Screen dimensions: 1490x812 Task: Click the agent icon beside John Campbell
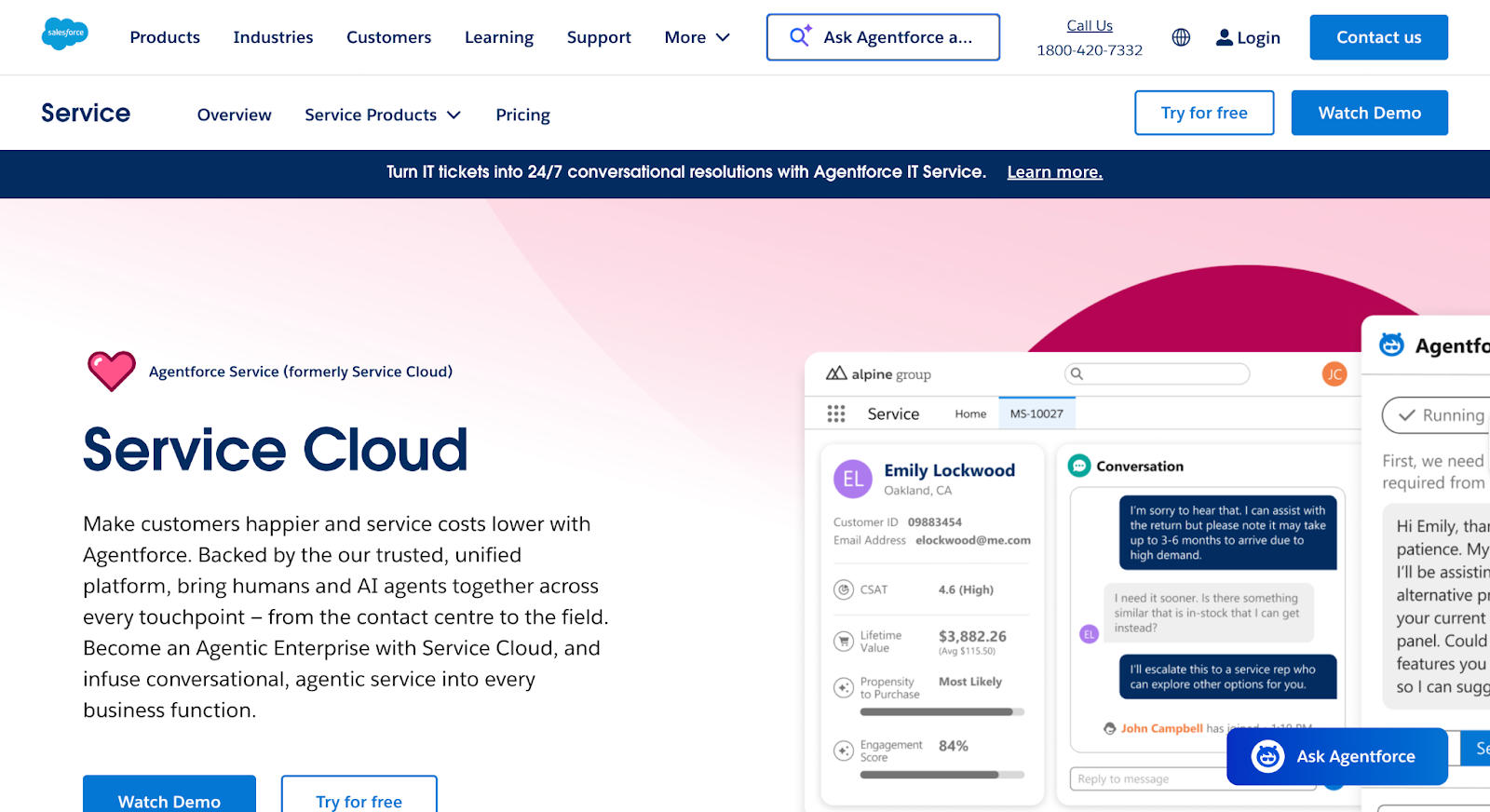(x=1109, y=728)
